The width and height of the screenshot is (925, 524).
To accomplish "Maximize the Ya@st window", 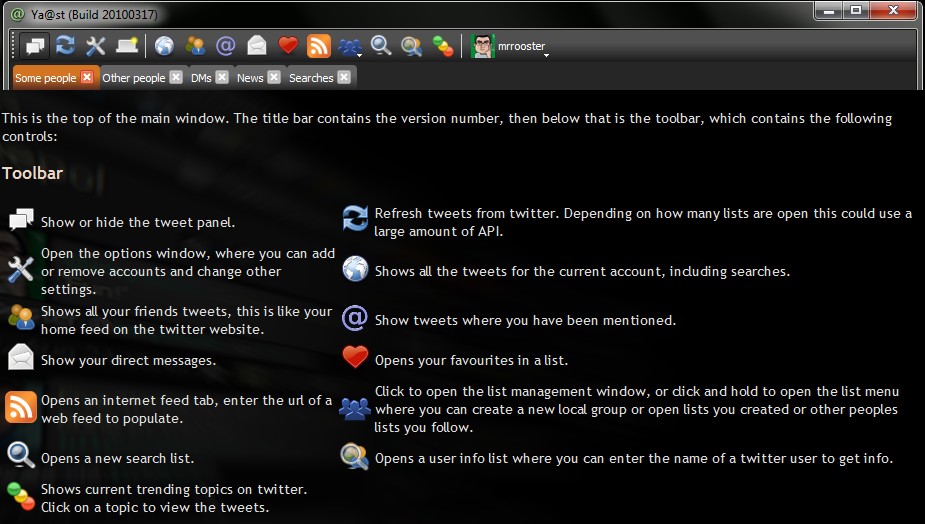I will coord(856,11).
